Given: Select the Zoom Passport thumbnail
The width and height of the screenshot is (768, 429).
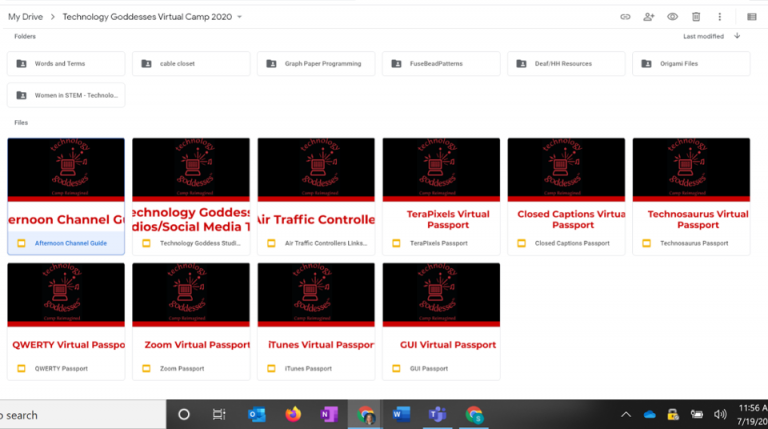Looking at the screenshot, I should click(191, 310).
